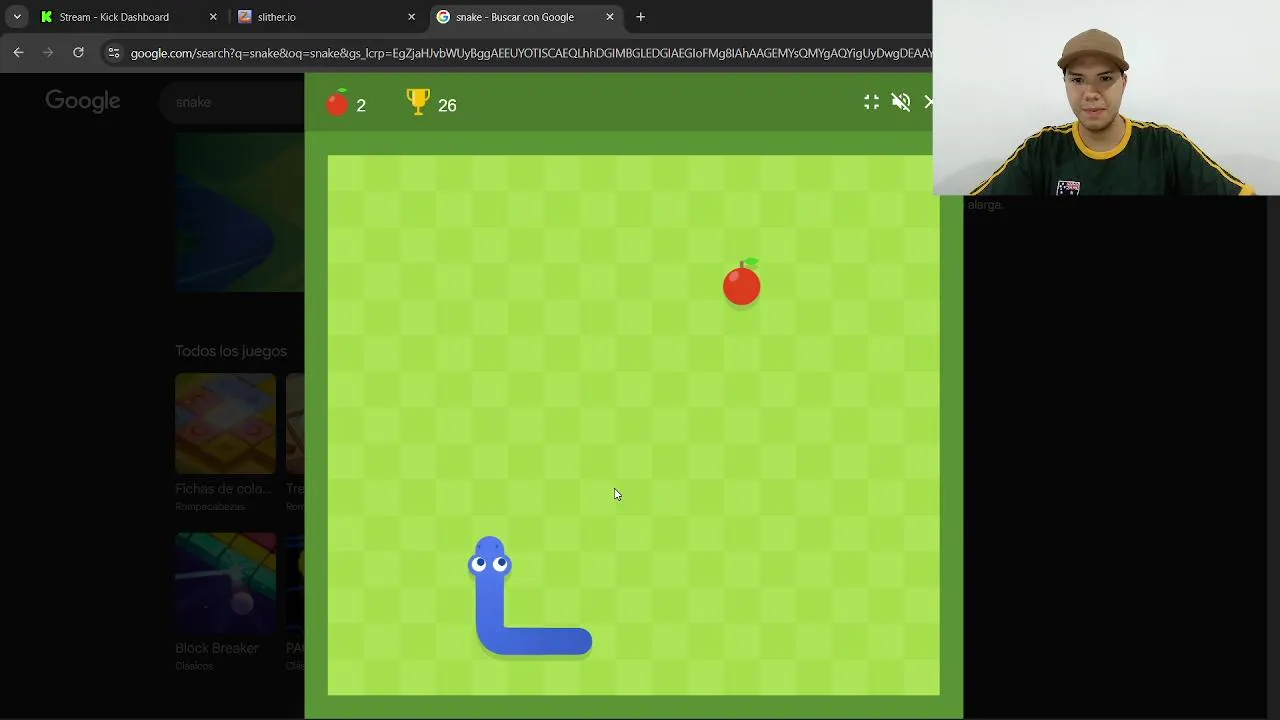Open the Fichas de colo... game thumbnail
Image resolution: width=1280 pixels, height=720 pixels.
pyautogui.click(x=225, y=424)
